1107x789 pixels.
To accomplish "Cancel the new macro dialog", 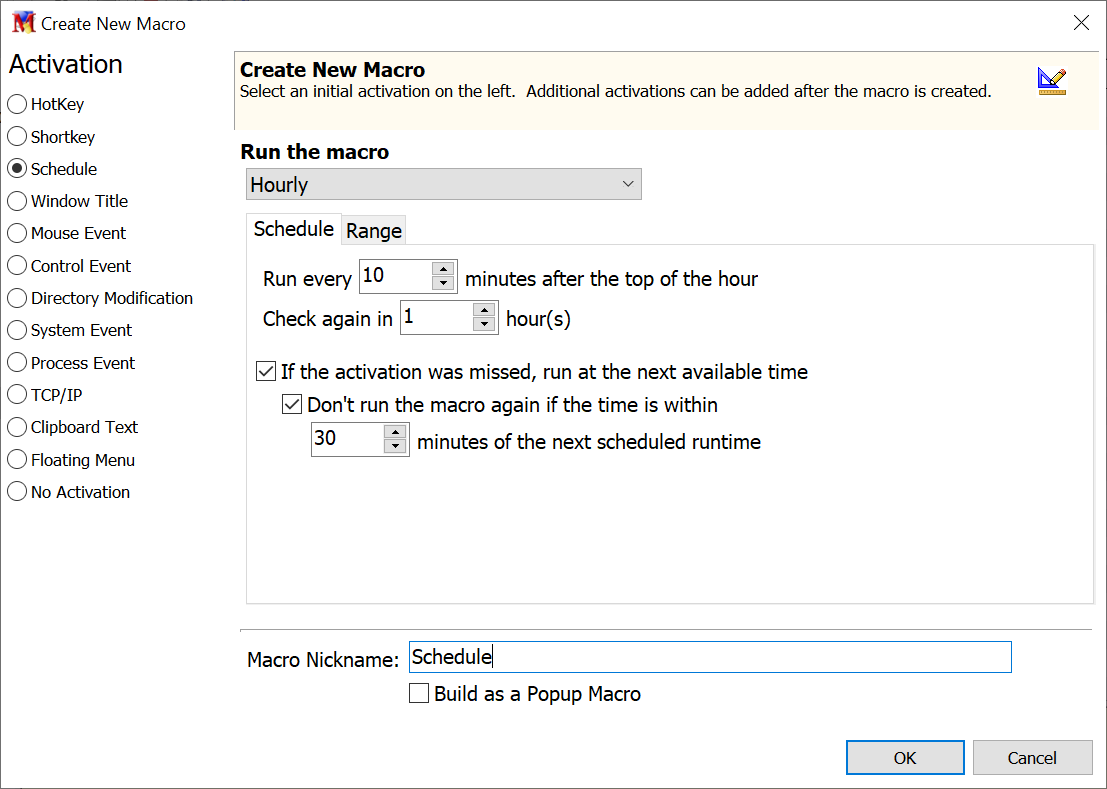I will [x=1032, y=758].
